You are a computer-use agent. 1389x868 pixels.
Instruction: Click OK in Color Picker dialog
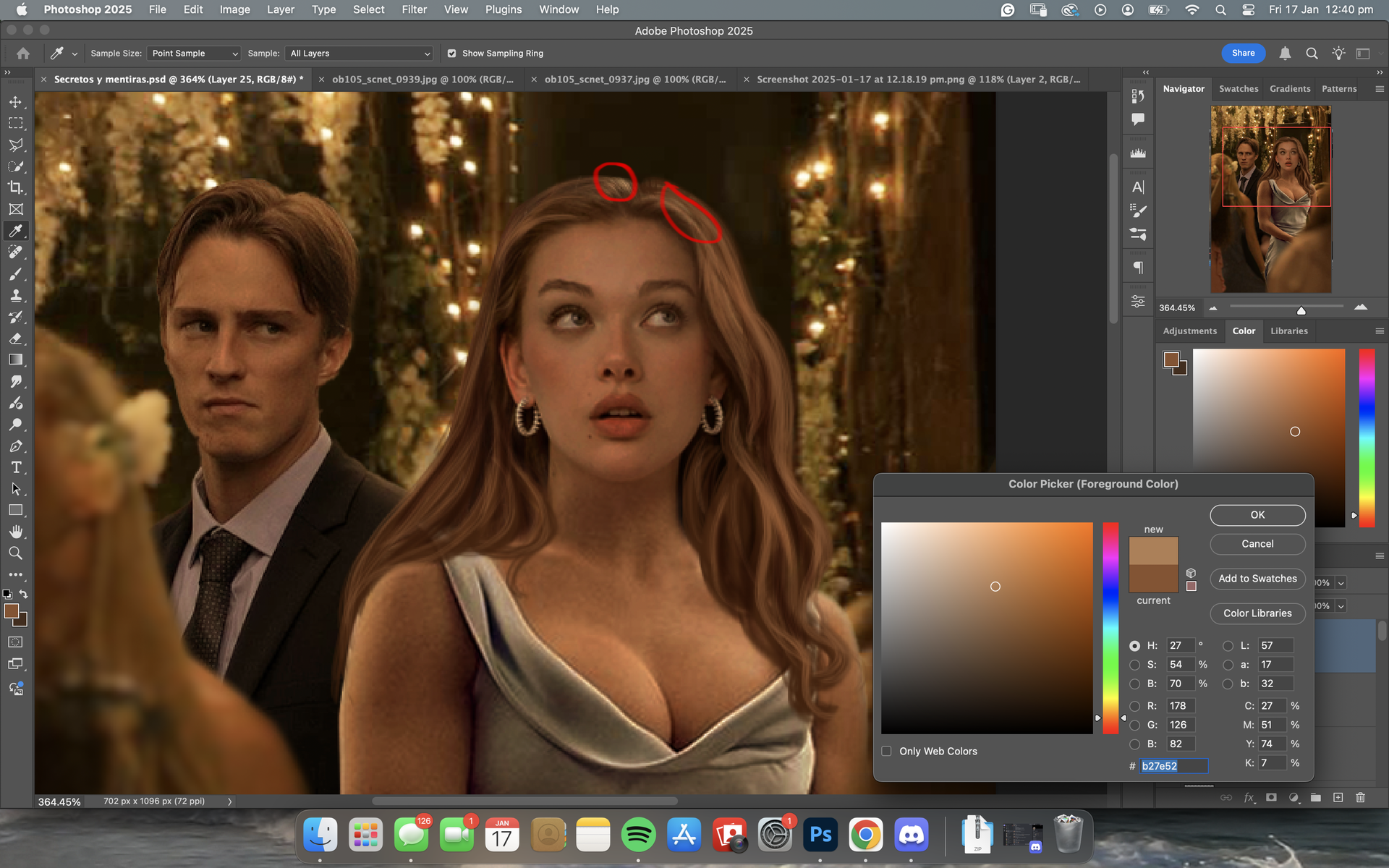click(x=1257, y=515)
